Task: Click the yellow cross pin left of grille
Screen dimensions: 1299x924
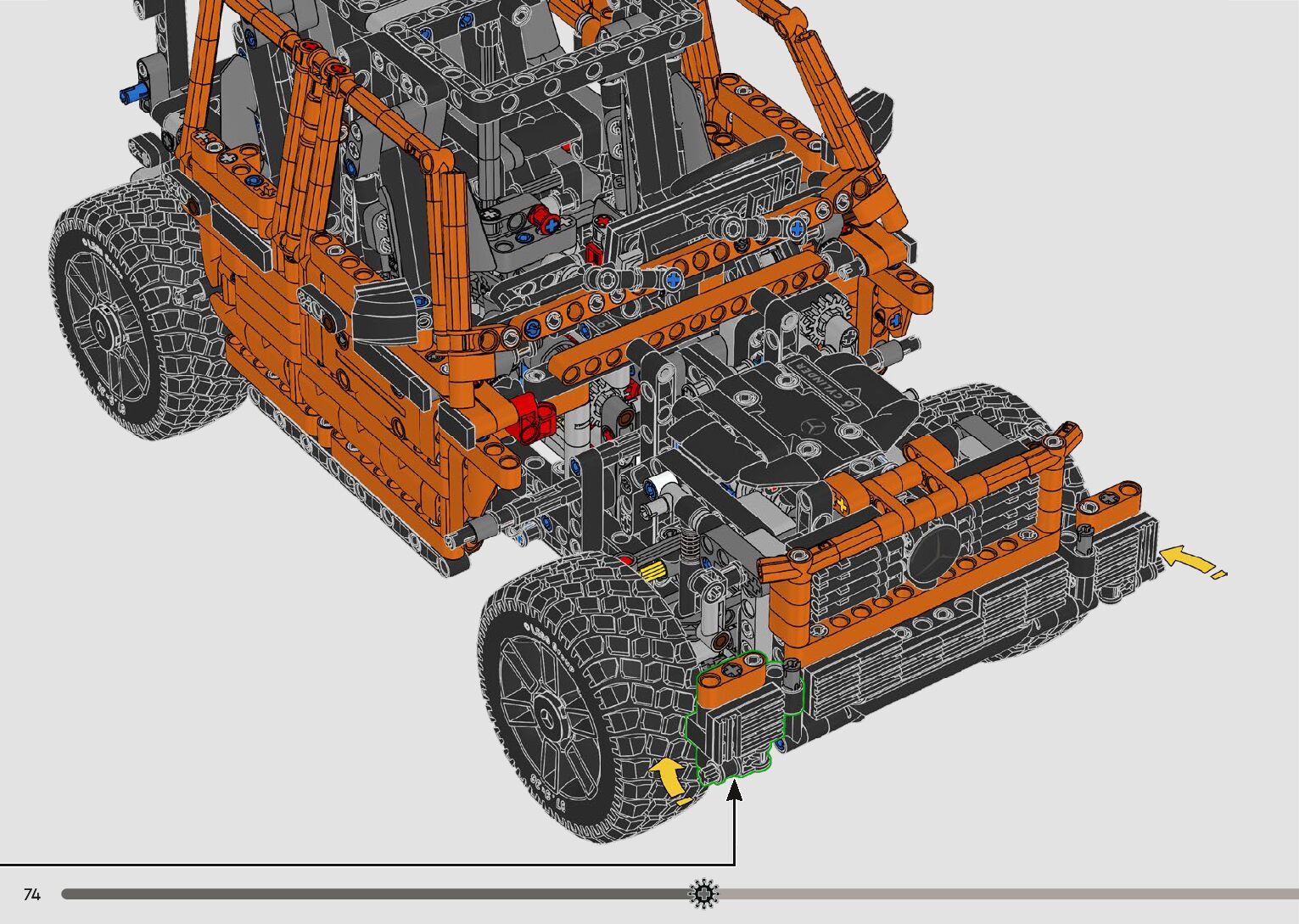Action: [842, 505]
